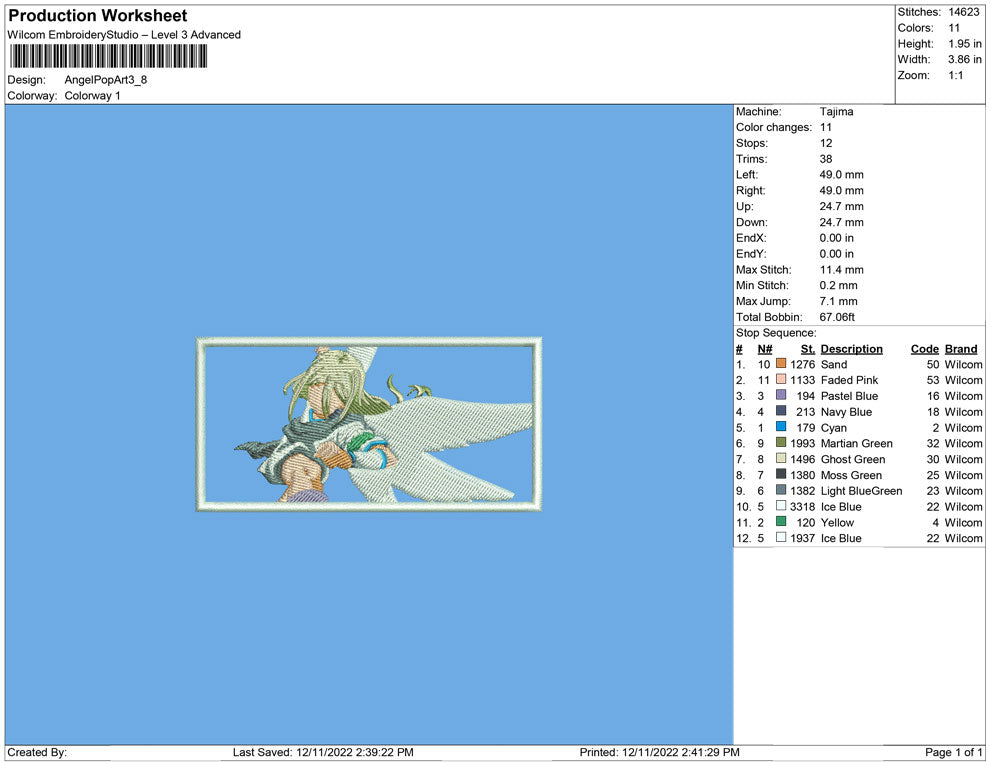Screen dimensions: 990x762
Task: Click the Description column header
Action: pos(851,349)
